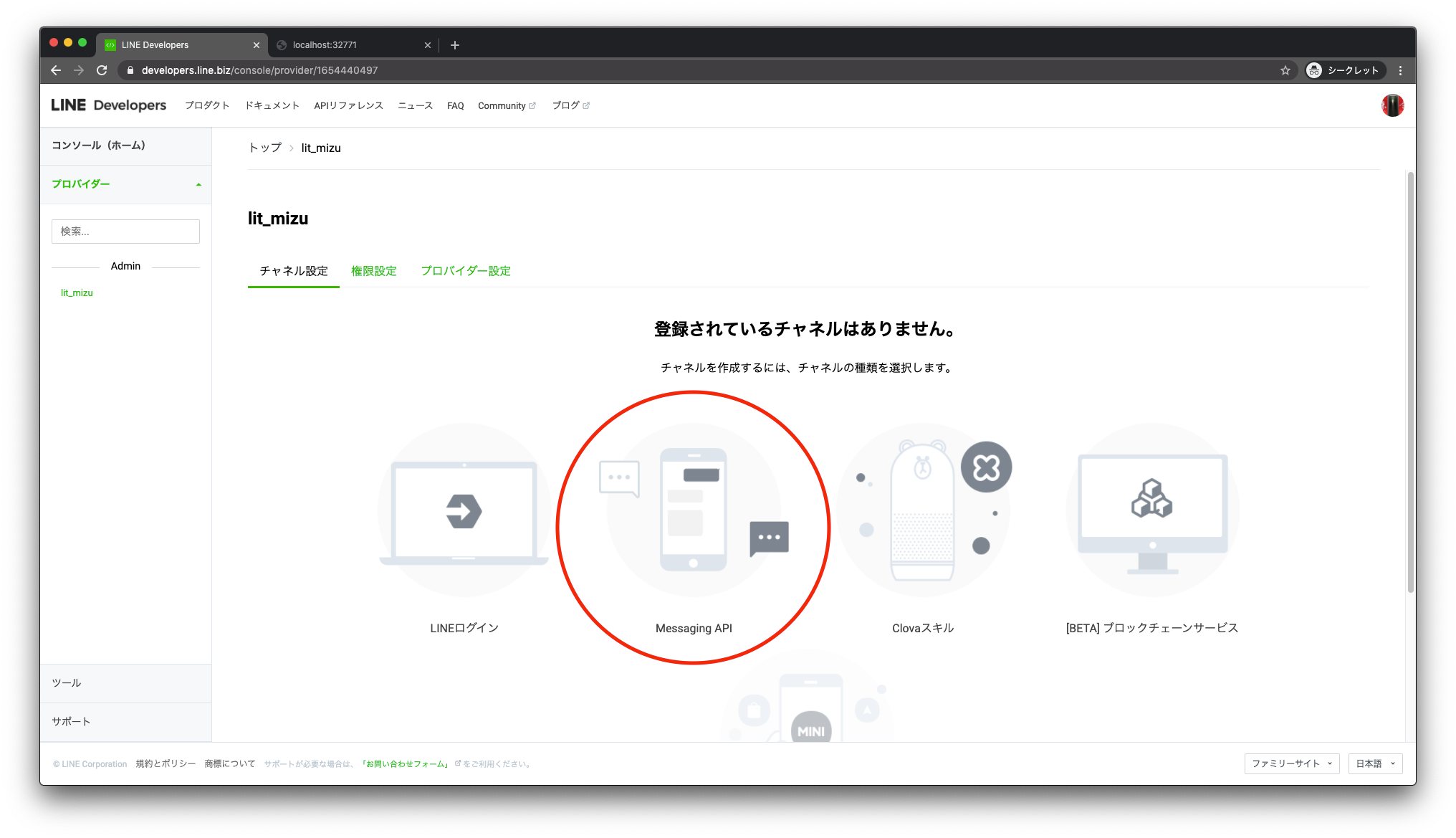Click the incognito シークレット indicator
Viewport: 1456px width, 838px height.
[1344, 70]
